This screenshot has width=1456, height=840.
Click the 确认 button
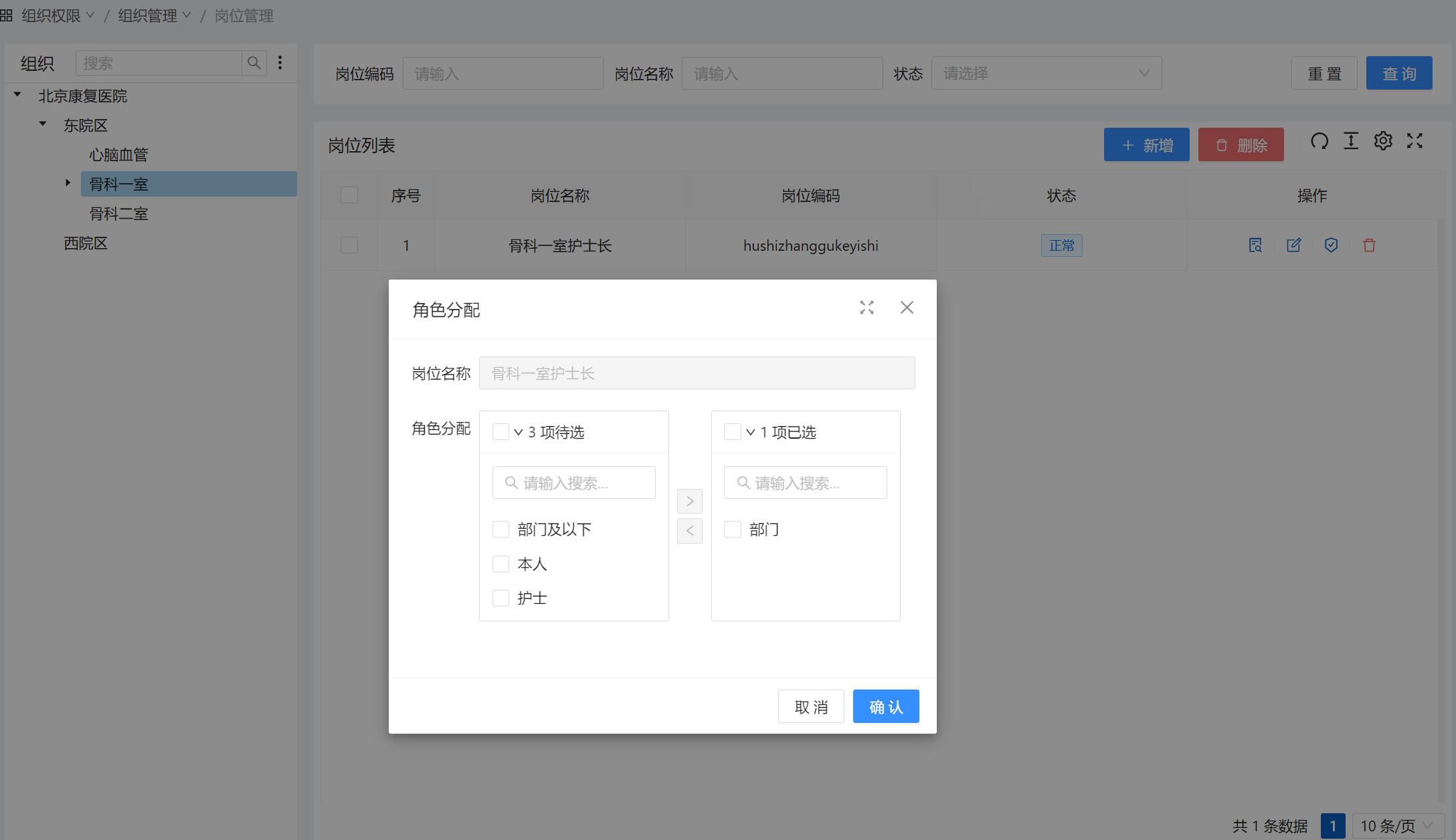[x=885, y=706]
